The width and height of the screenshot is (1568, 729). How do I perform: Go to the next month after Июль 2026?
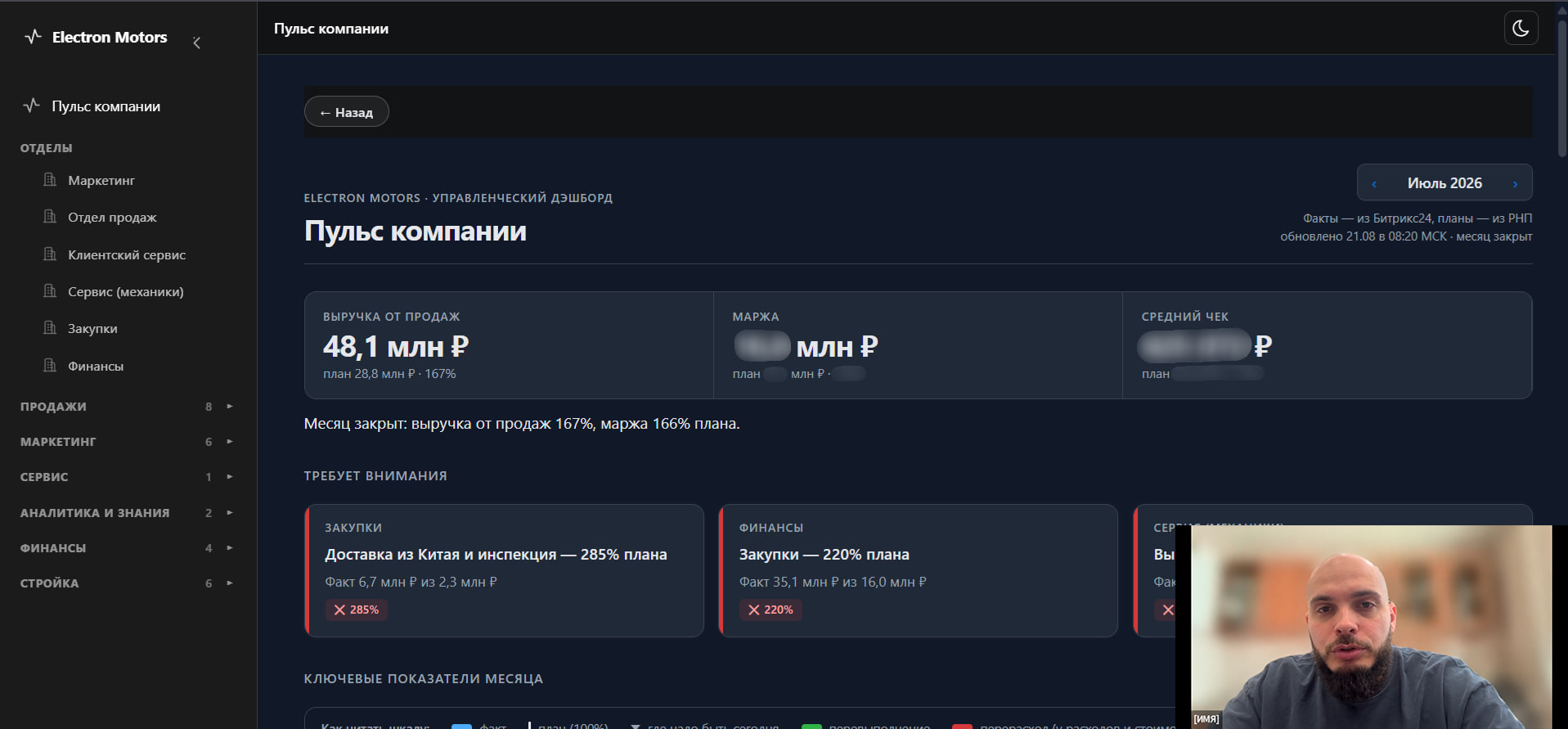tap(1515, 184)
